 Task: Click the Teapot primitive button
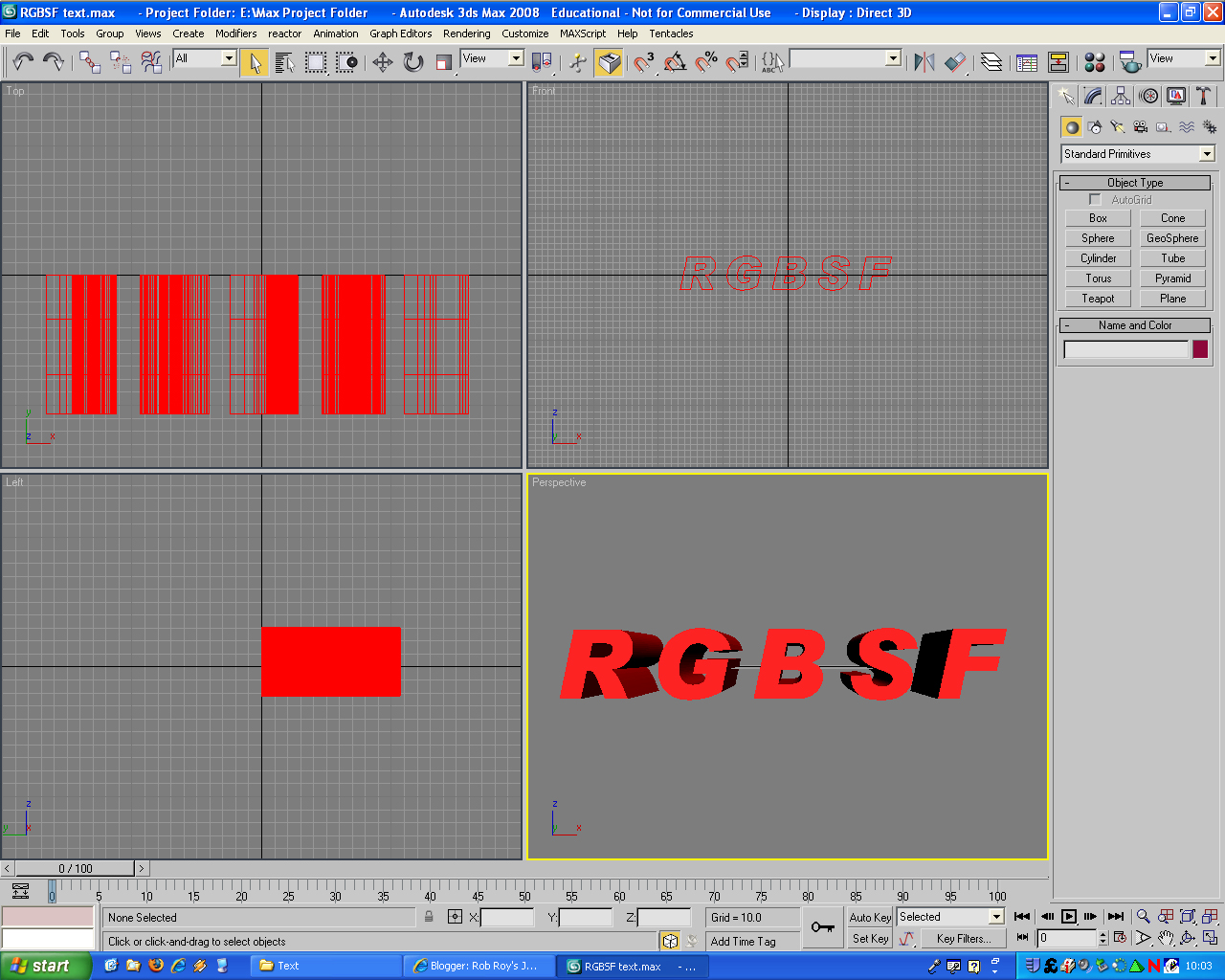point(1098,299)
